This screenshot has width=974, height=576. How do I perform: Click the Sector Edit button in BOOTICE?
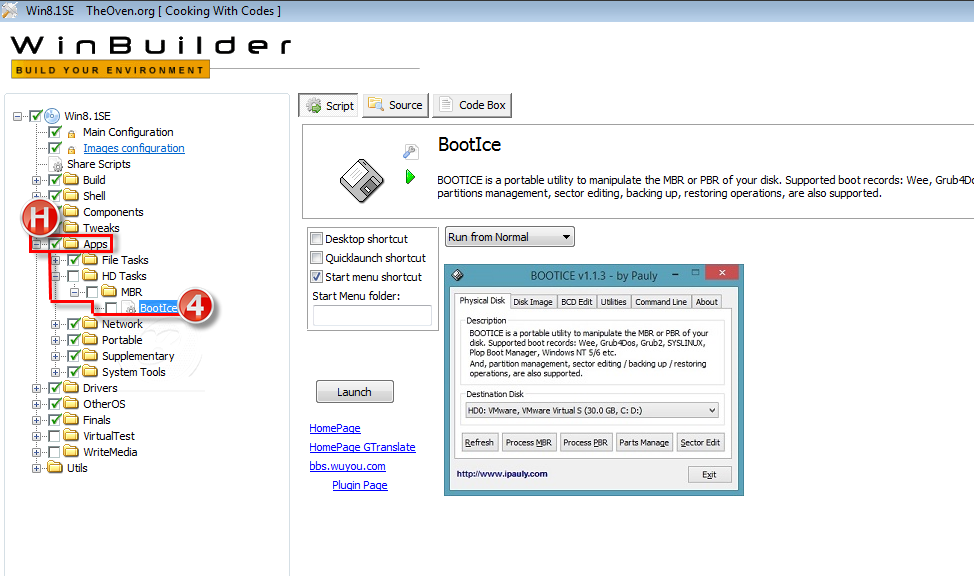(700, 442)
